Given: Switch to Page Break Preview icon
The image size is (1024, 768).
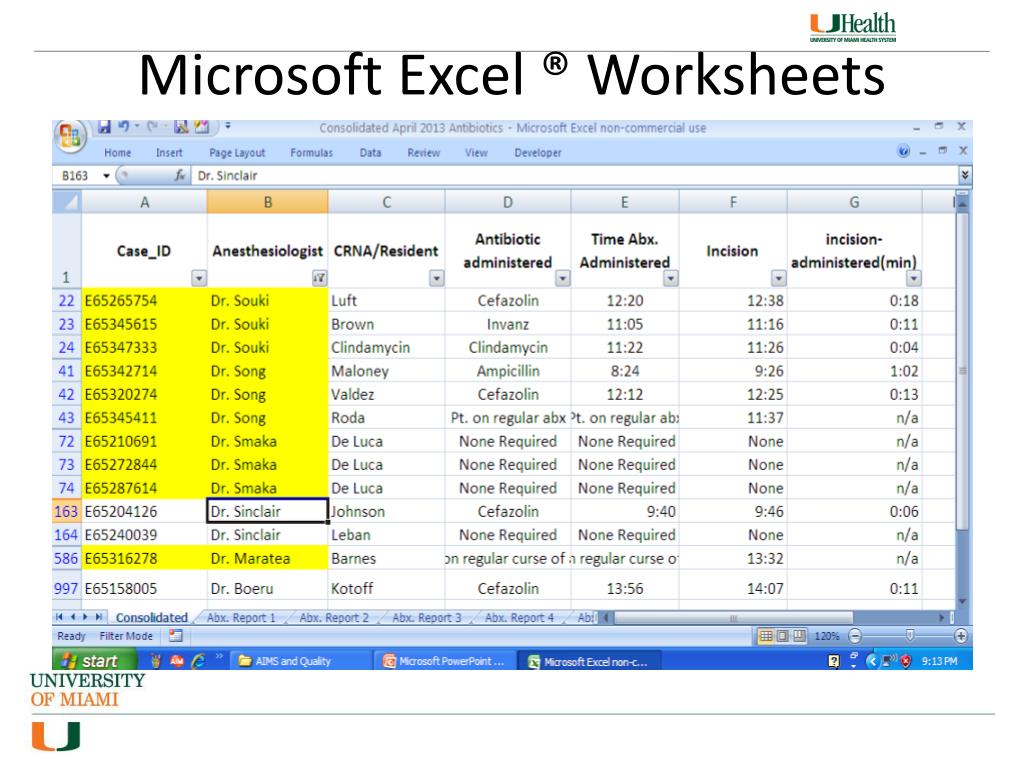Looking at the screenshot, I should click(x=799, y=635).
